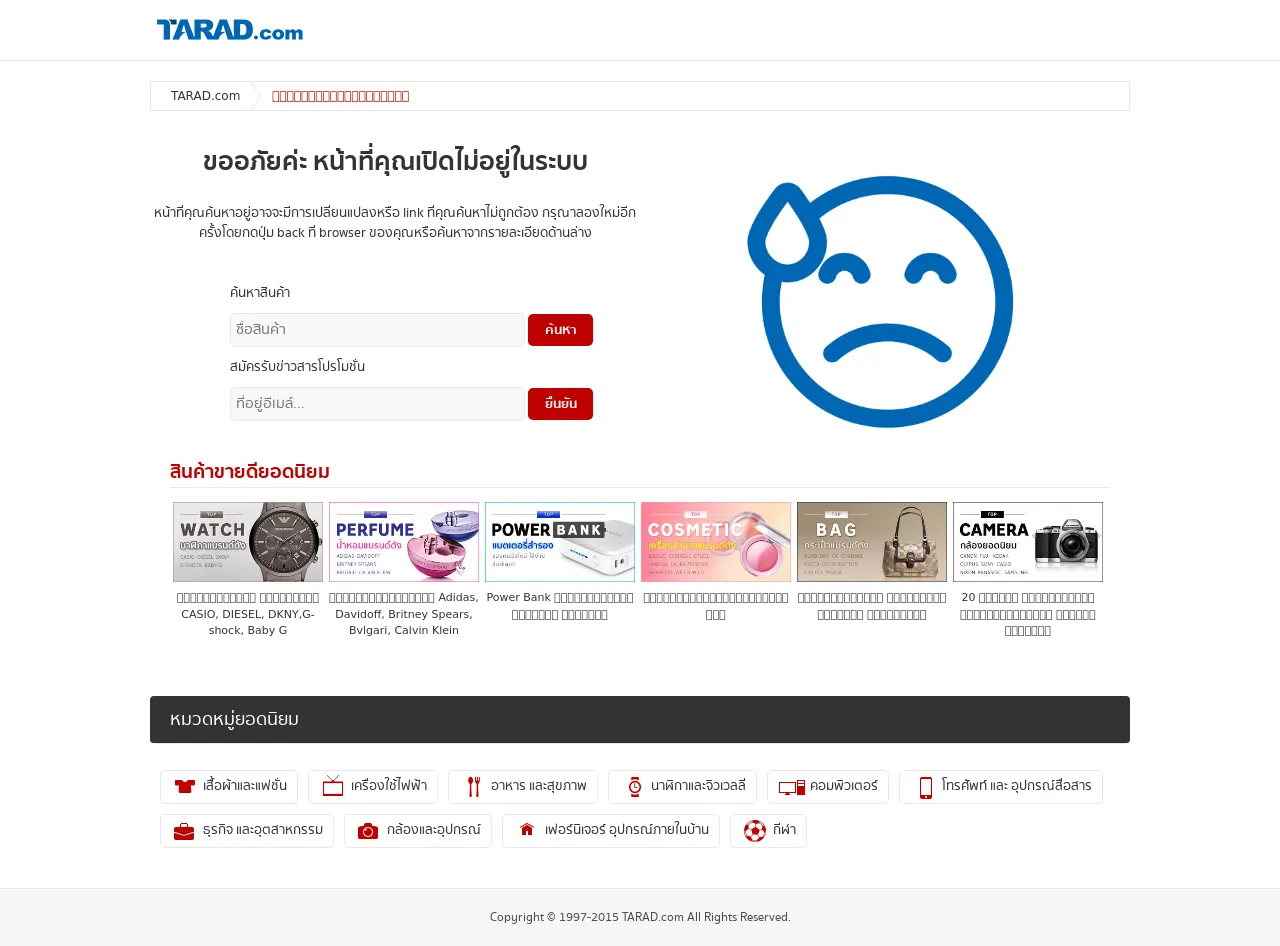Open the furniture house category icon
1280x946 pixels.
click(527, 830)
